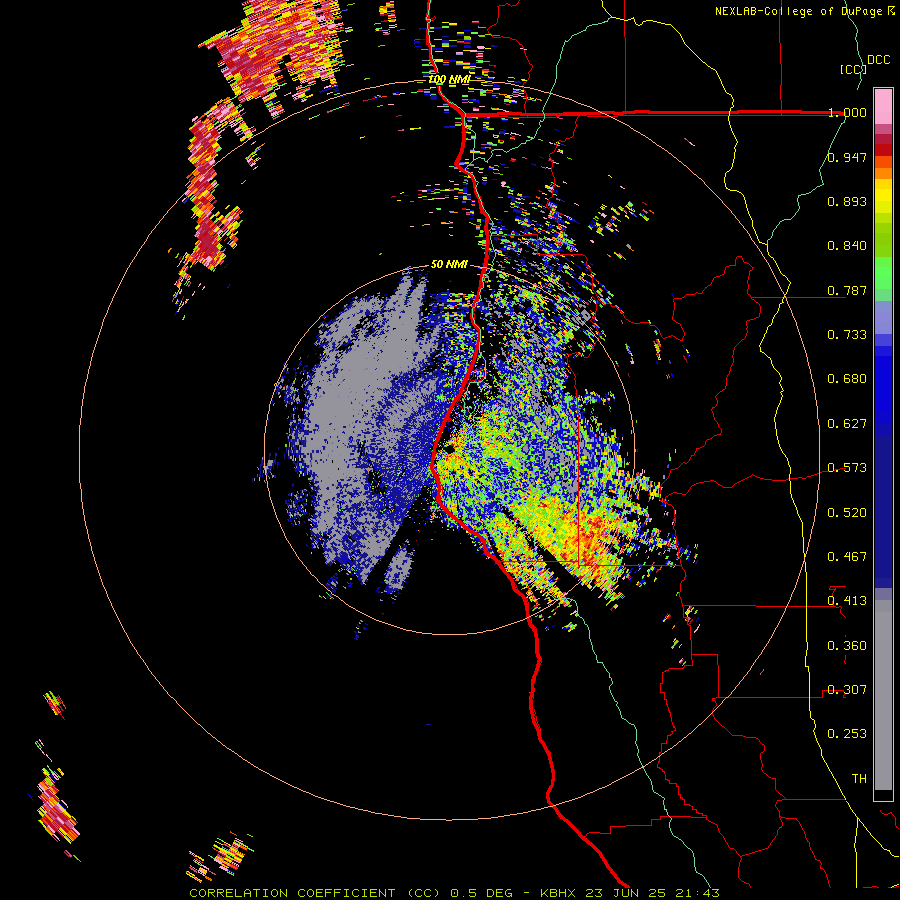Click the 100 NMI range ring label
Viewport: 900px width, 900px height.
[x=449, y=79]
